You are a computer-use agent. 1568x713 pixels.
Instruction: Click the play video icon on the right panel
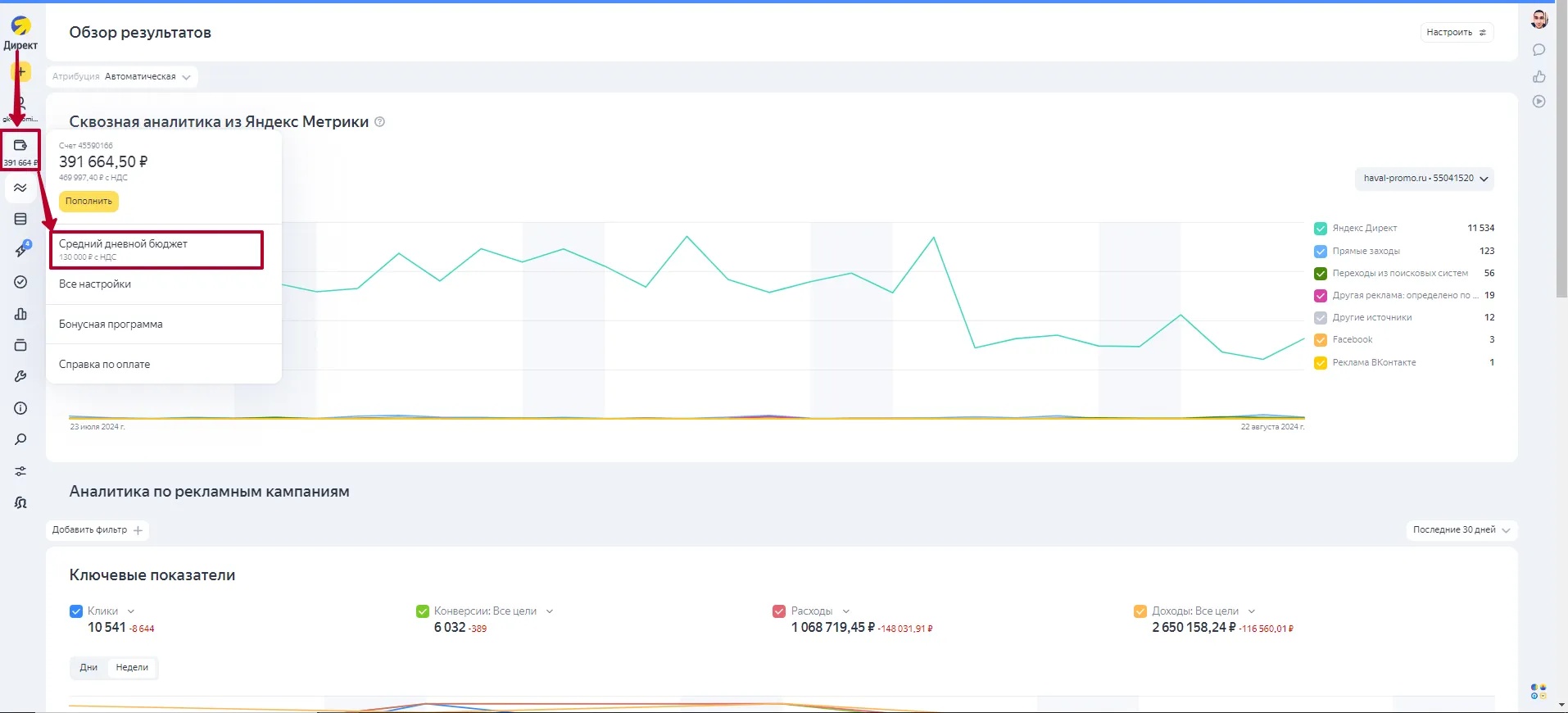pos(1539,102)
